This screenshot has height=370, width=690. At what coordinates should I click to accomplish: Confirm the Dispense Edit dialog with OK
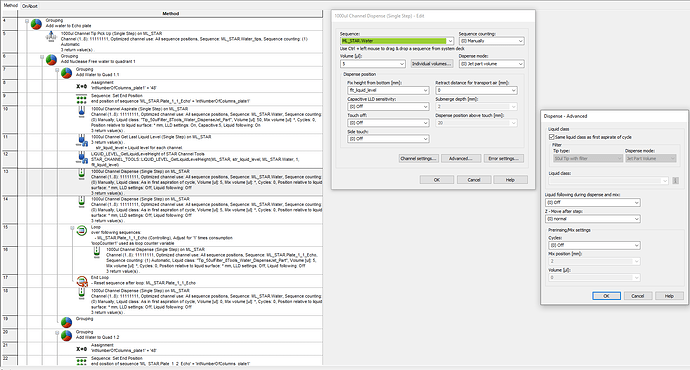point(437,180)
